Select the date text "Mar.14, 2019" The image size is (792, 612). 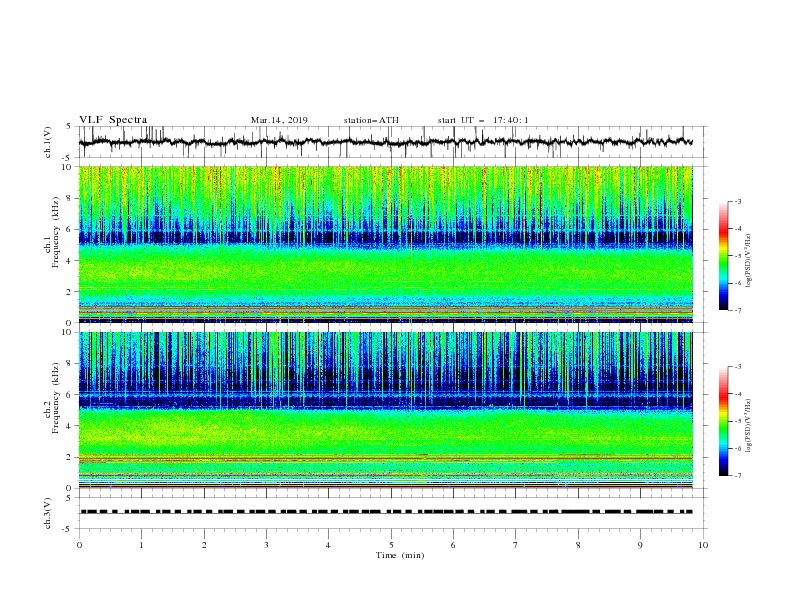(279, 120)
